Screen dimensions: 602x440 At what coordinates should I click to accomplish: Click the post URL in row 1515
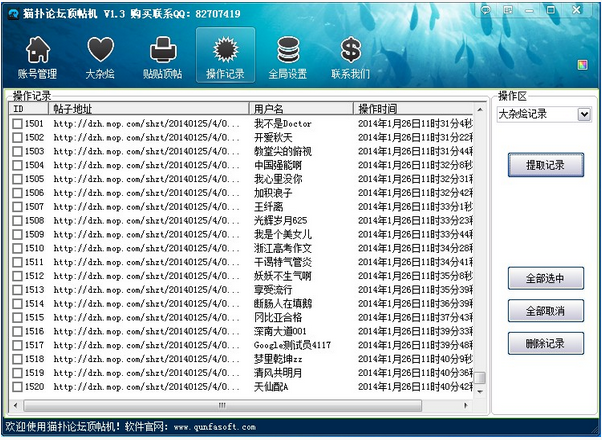coord(147,318)
